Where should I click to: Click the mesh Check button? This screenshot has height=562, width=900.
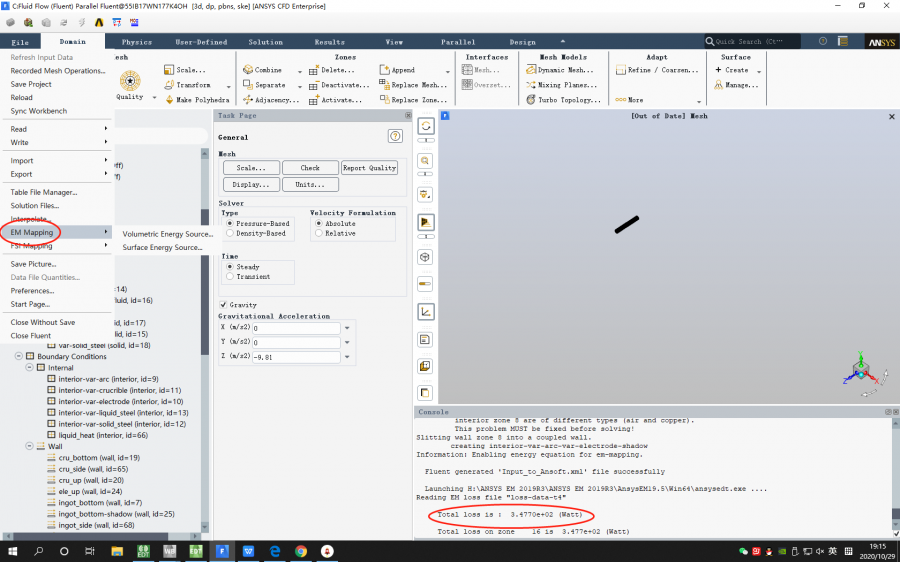[x=310, y=168]
